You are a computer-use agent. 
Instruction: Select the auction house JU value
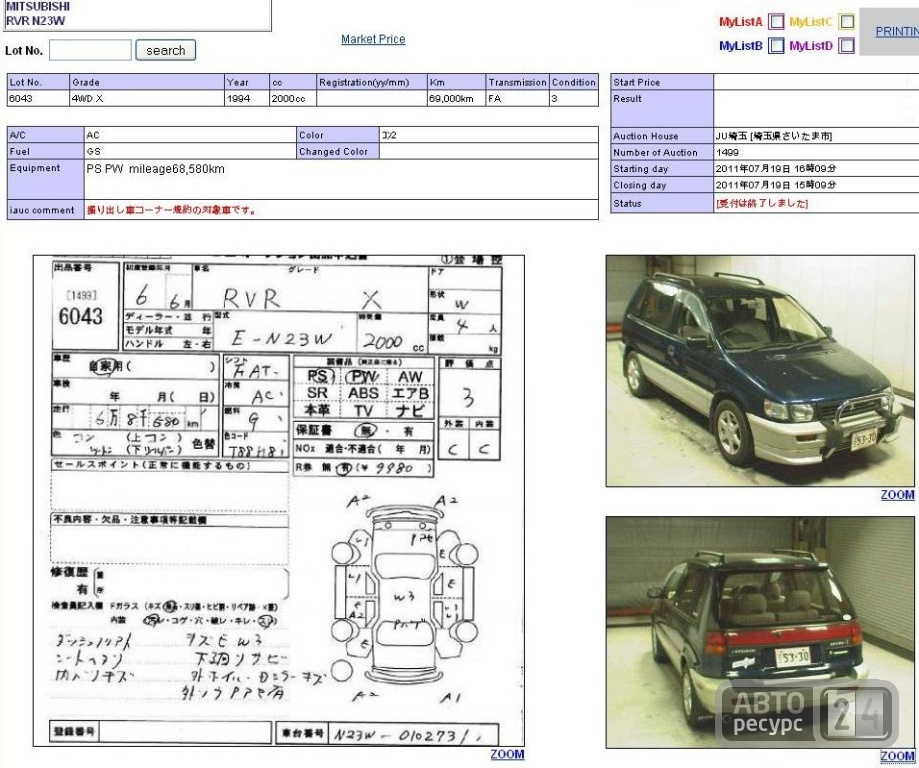[774, 136]
